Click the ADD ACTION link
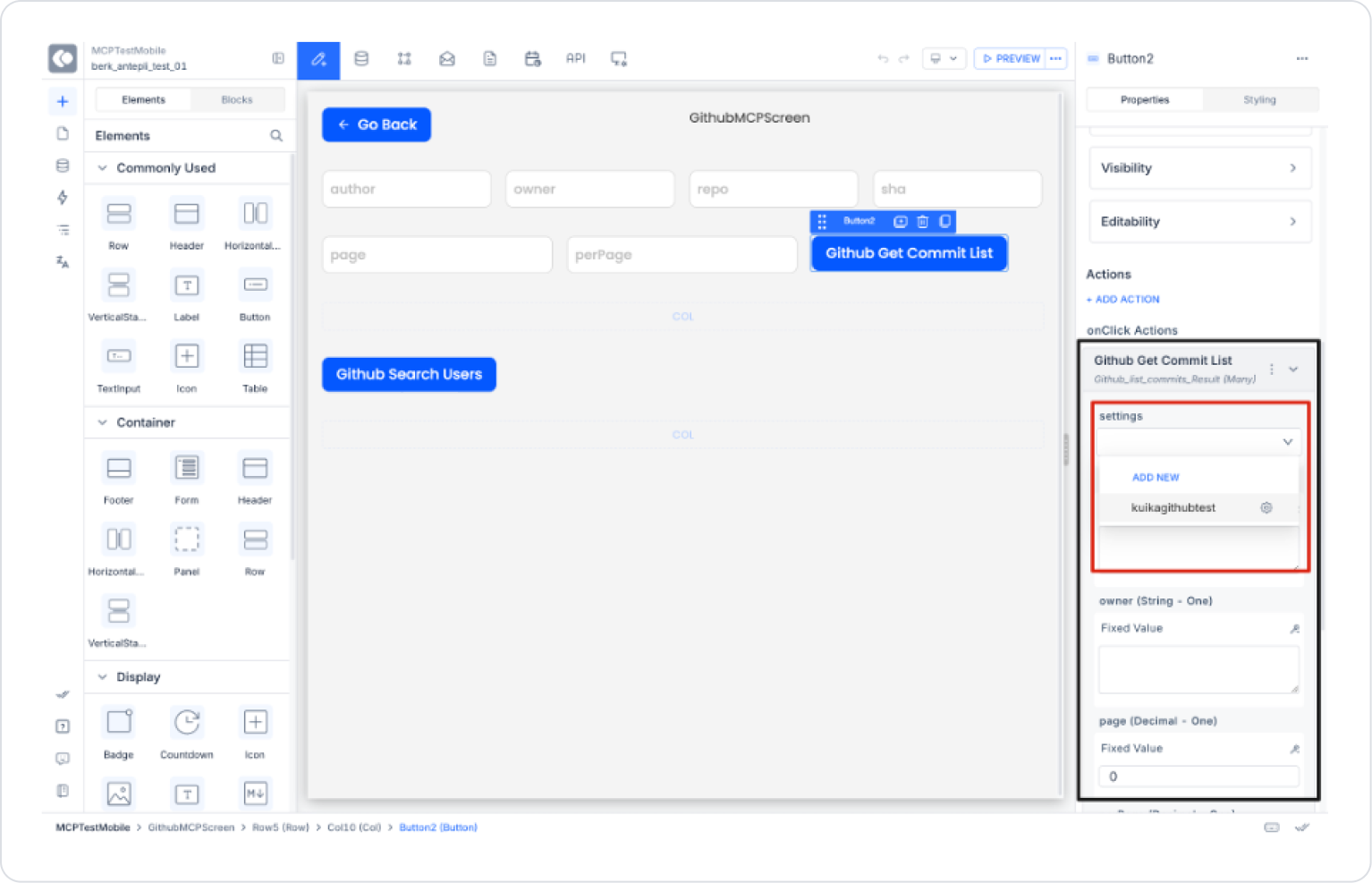The width and height of the screenshot is (1372, 883). point(1123,300)
